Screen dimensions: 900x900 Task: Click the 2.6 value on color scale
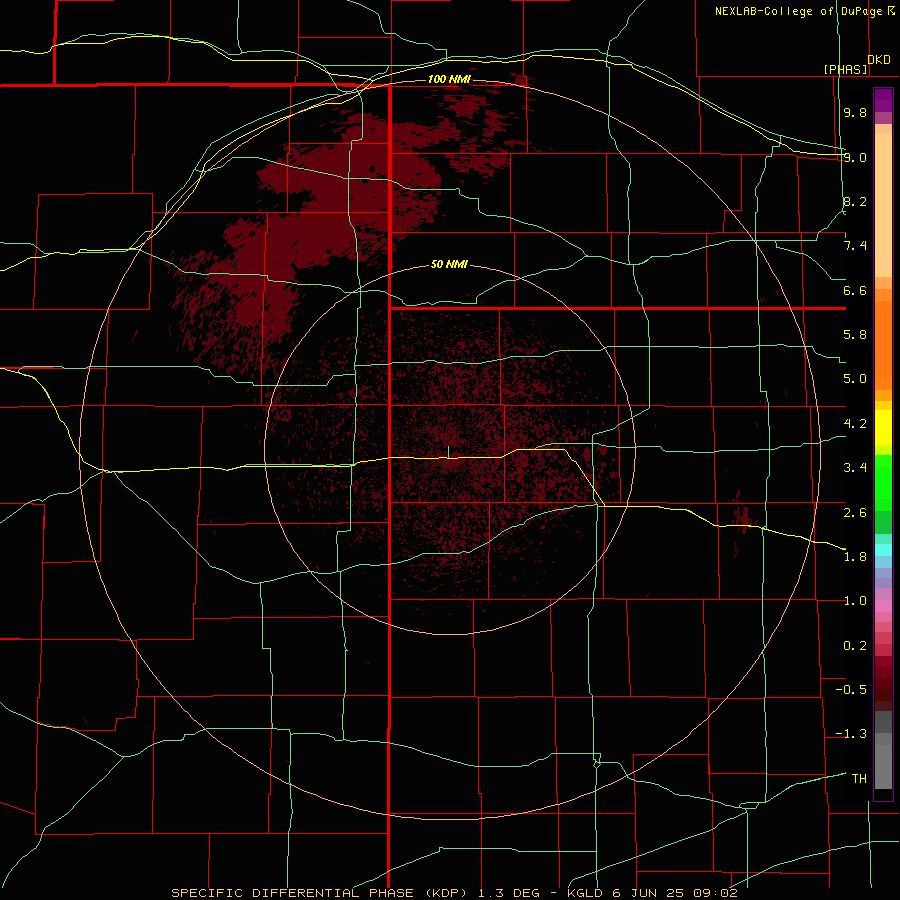(x=855, y=513)
